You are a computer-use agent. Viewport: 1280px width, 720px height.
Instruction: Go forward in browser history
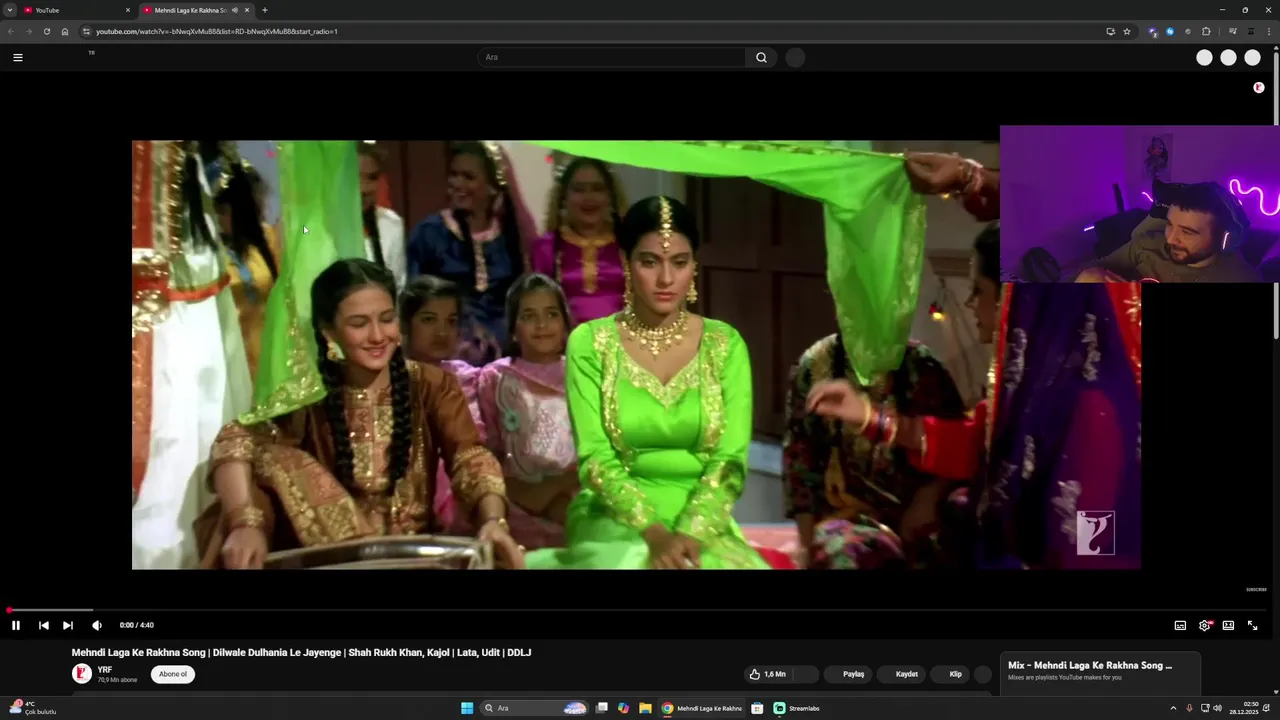(28, 31)
